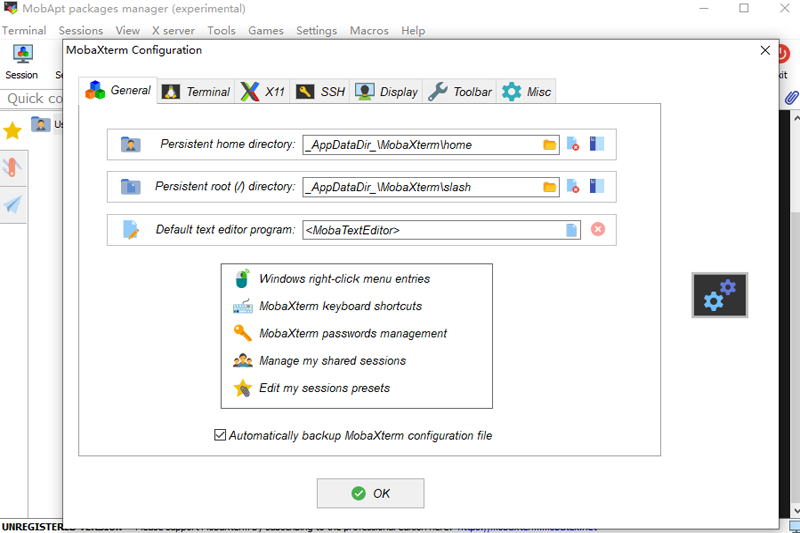Click the people icon for shared sessions
The width and height of the screenshot is (800, 533).
(242, 361)
